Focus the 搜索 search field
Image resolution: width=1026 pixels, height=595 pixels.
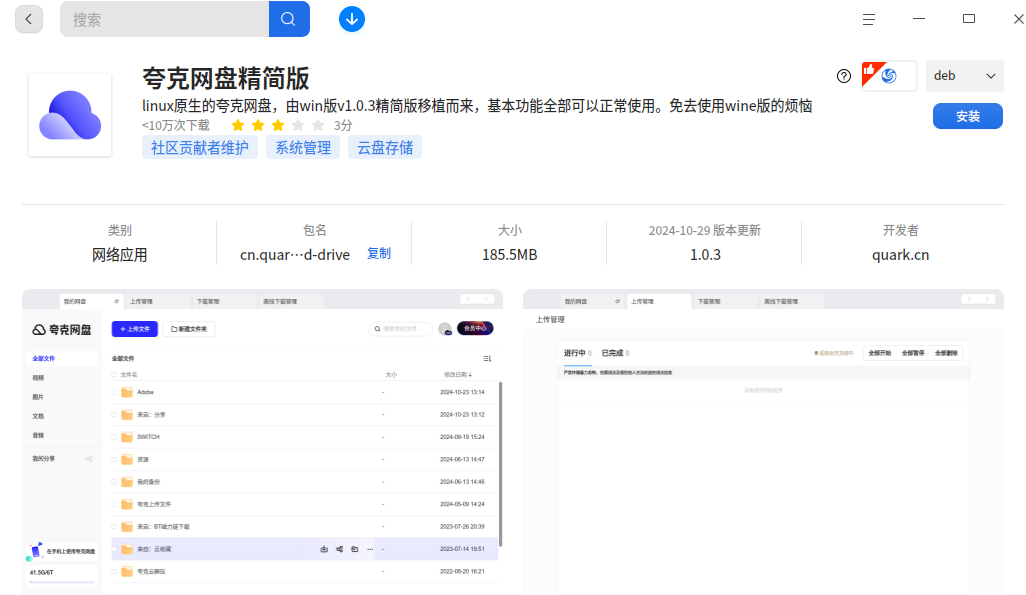click(164, 19)
